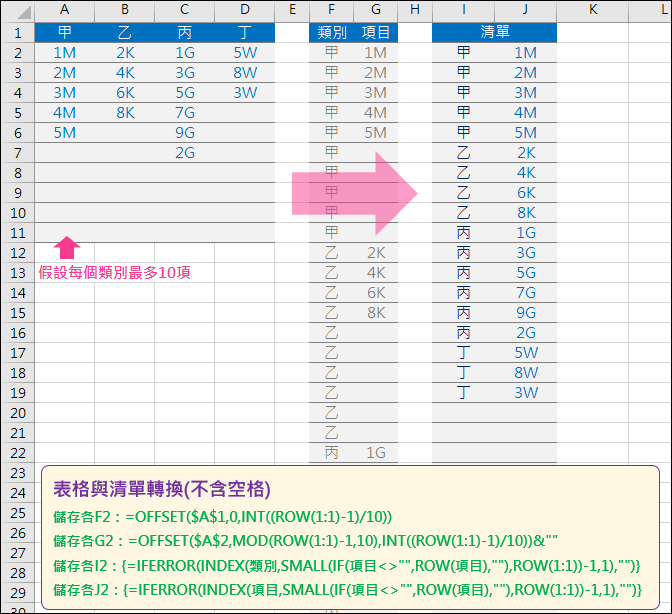Click the 儲存各G2 OFFSET formula line
Image resolution: width=672 pixels, height=614 pixels.
tap(305, 541)
